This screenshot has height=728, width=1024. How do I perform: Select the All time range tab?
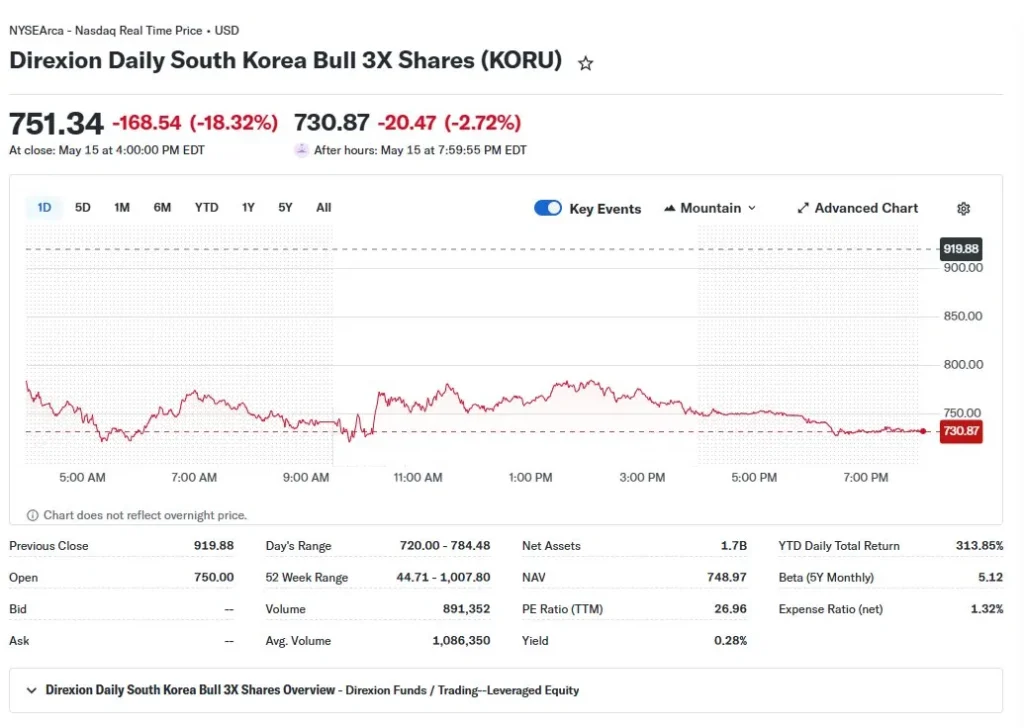coord(324,208)
